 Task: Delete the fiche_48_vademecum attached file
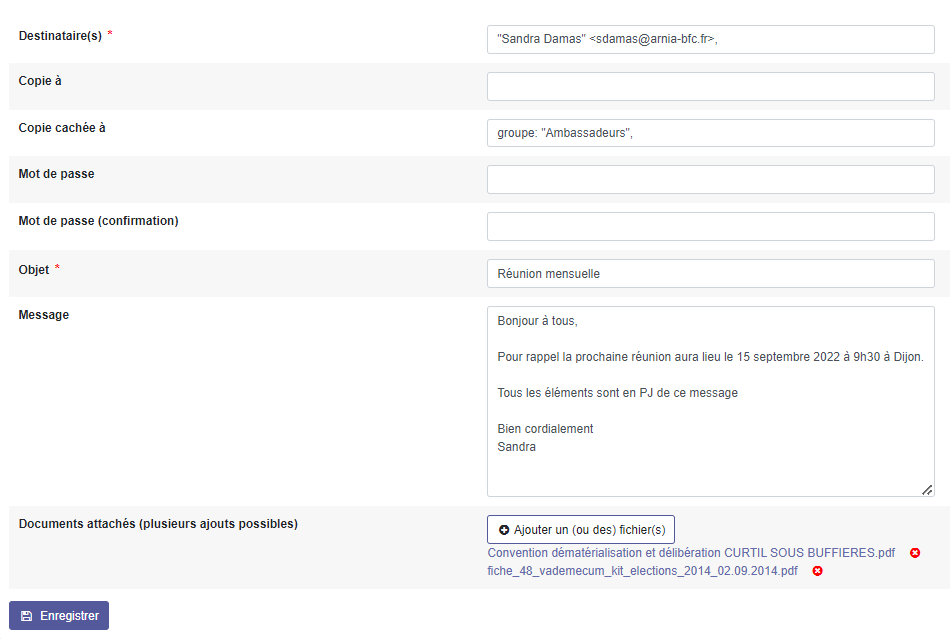click(817, 571)
